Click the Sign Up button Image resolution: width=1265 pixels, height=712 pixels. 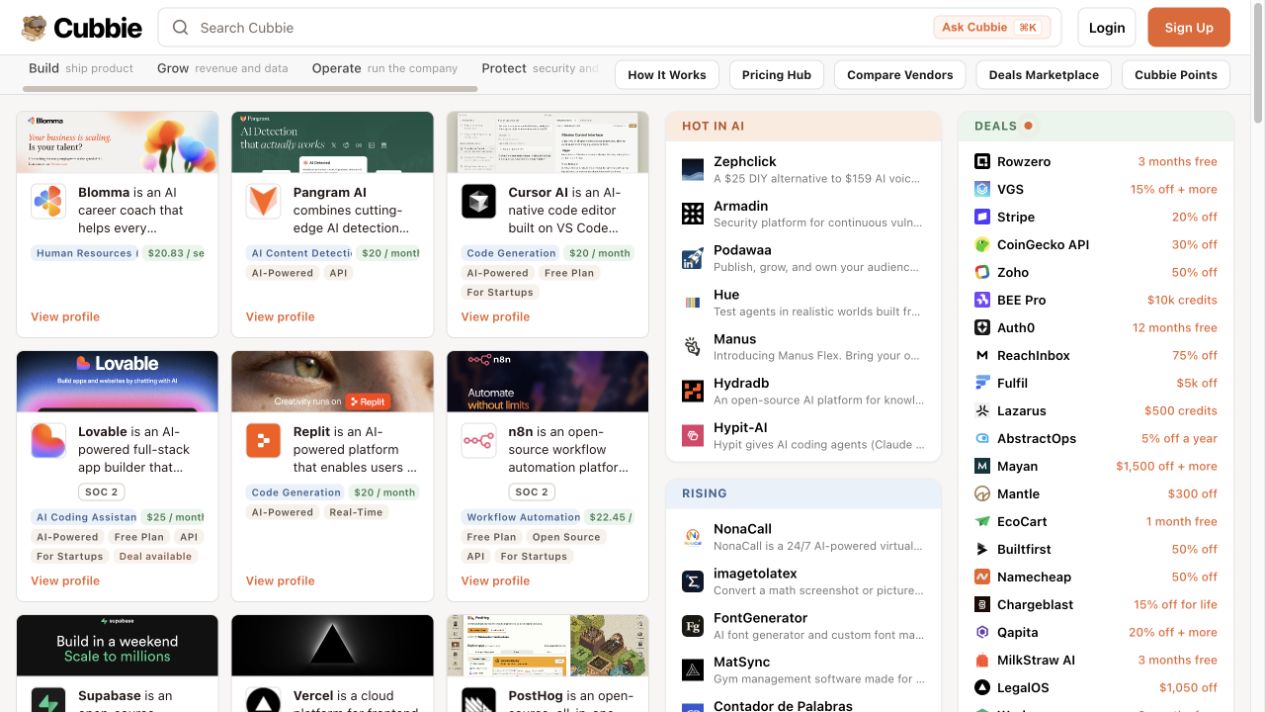tap(1189, 28)
